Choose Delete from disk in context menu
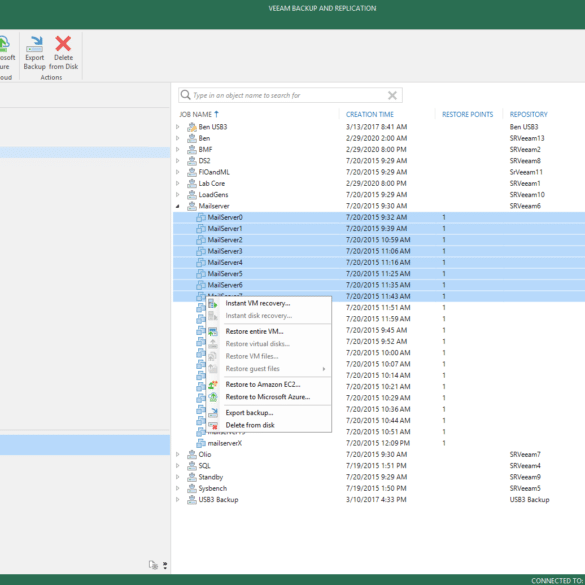585x585 pixels. click(x=269, y=425)
